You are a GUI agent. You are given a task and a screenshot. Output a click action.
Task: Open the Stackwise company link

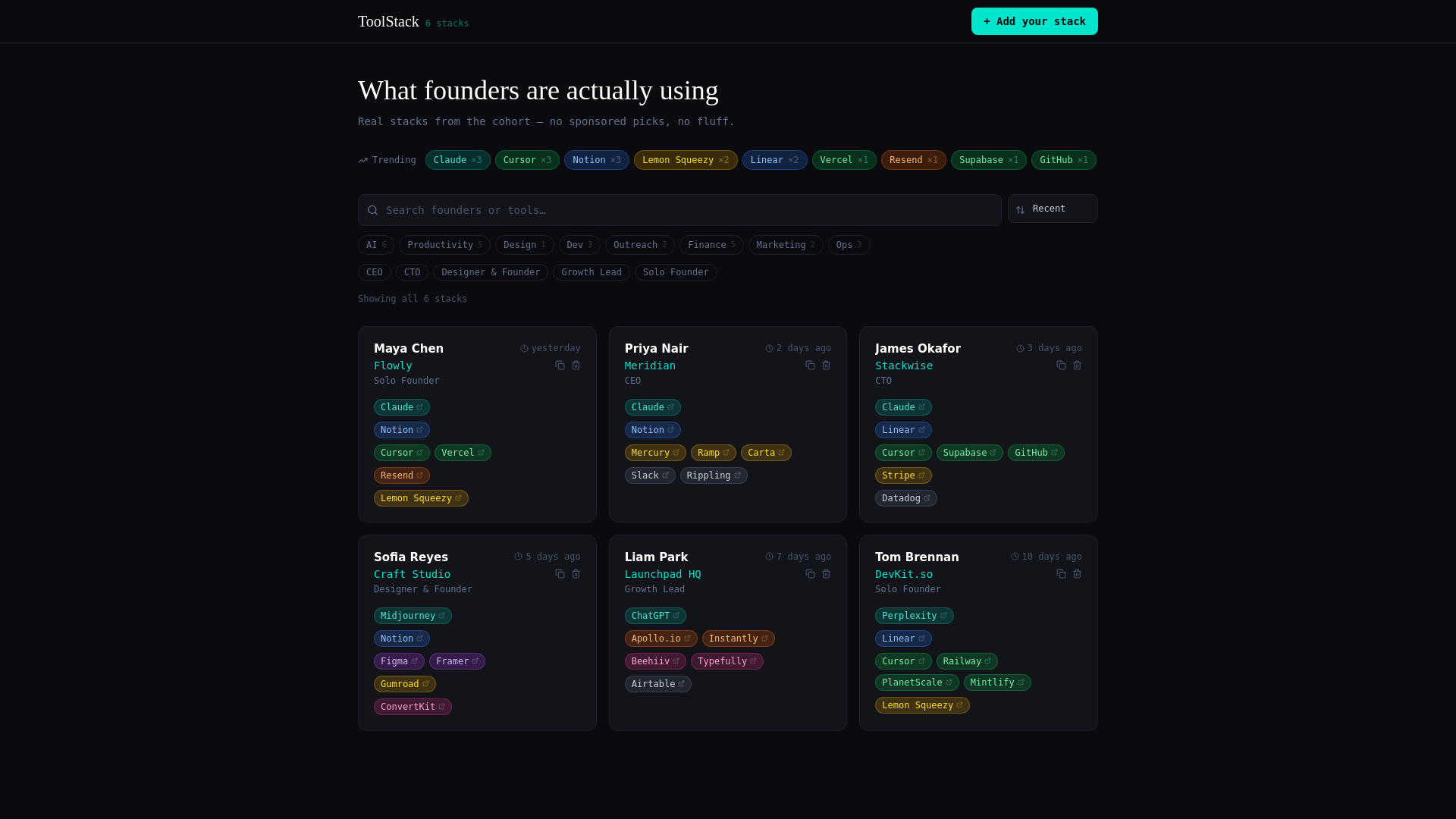pyautogui.click(x=904, y=366)
